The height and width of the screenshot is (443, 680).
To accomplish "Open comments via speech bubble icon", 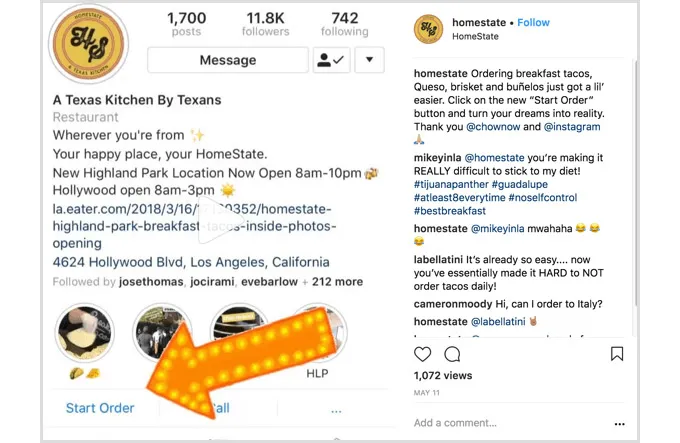I will click(x=452, y=354).
